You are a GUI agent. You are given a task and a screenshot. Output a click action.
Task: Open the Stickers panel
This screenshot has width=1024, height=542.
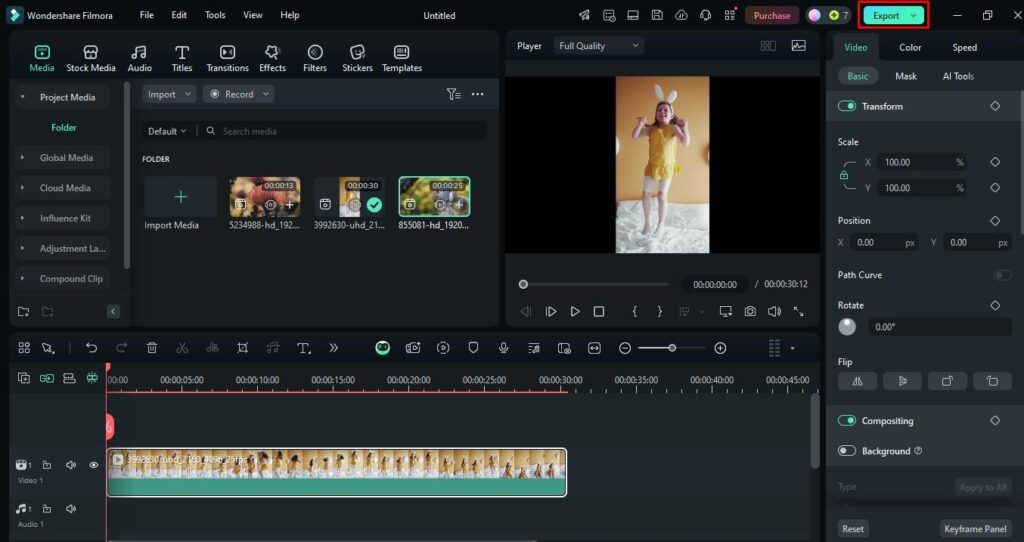[x=357, y=58]
